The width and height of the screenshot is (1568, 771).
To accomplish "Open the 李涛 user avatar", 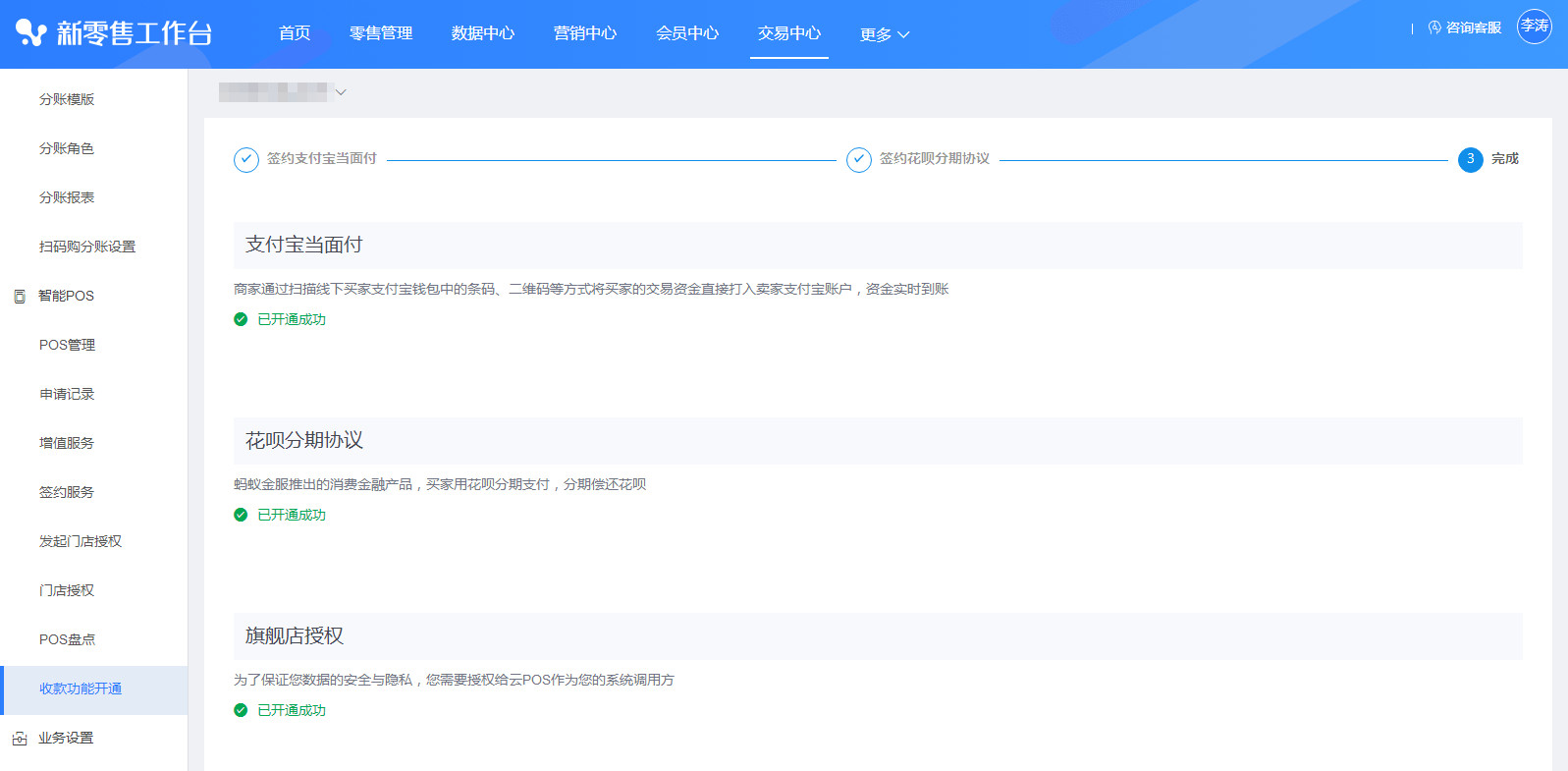I will pyautogui.click(x=1535, y=27).
